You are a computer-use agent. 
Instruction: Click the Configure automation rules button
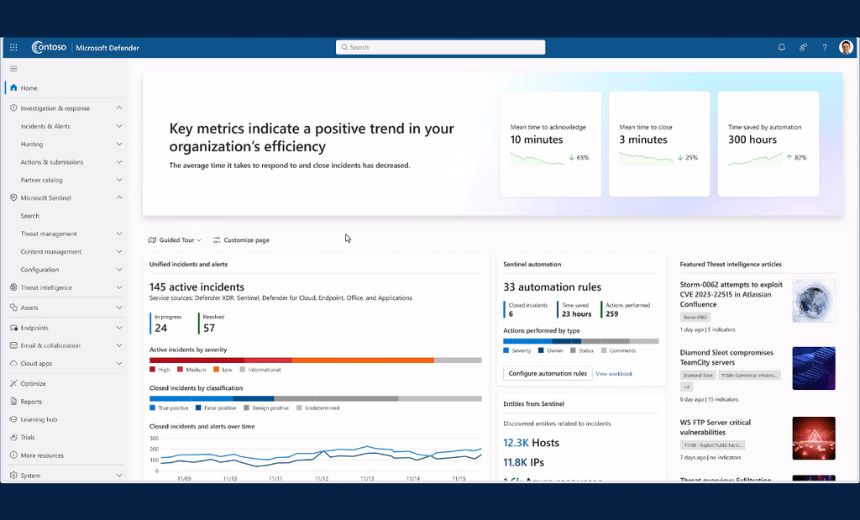click(x=547, y=373)
